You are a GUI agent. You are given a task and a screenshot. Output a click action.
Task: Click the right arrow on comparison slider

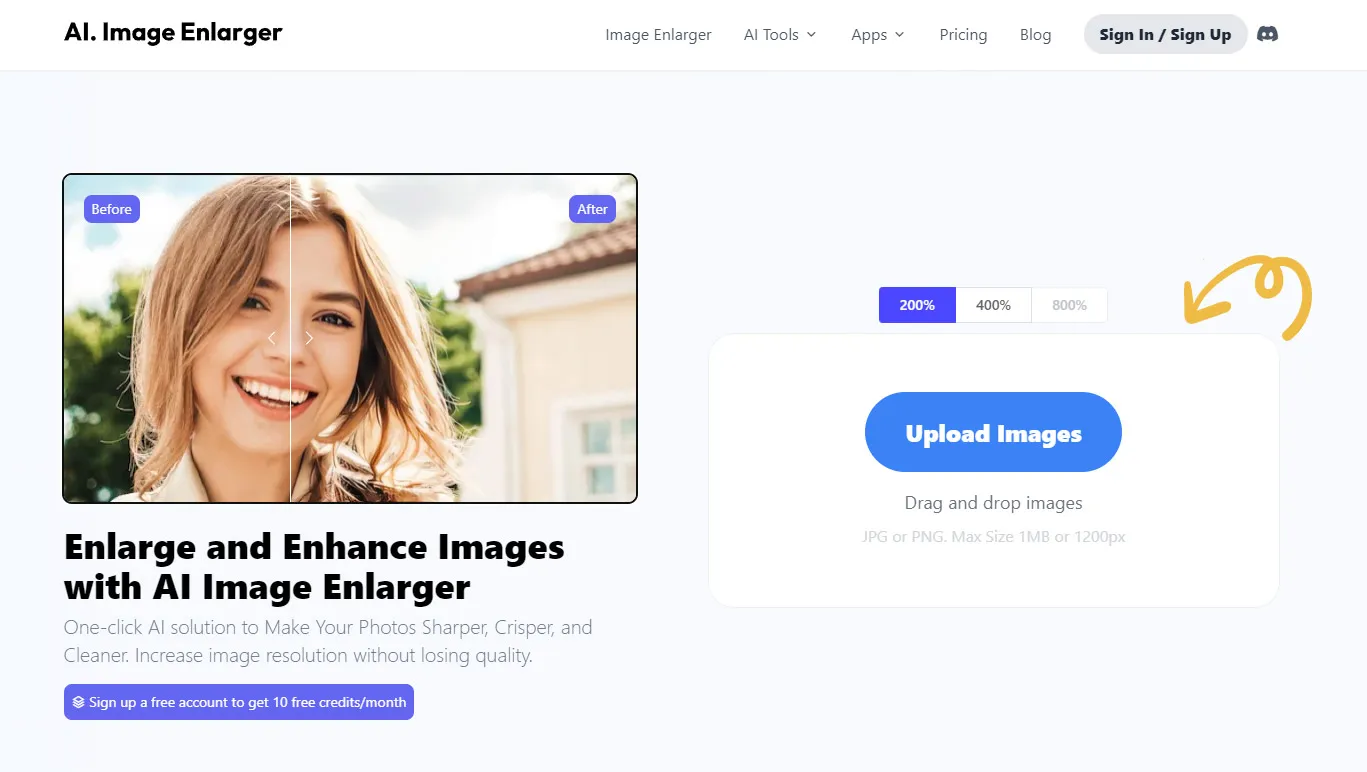pyautogui.click(x=309, y=338)
